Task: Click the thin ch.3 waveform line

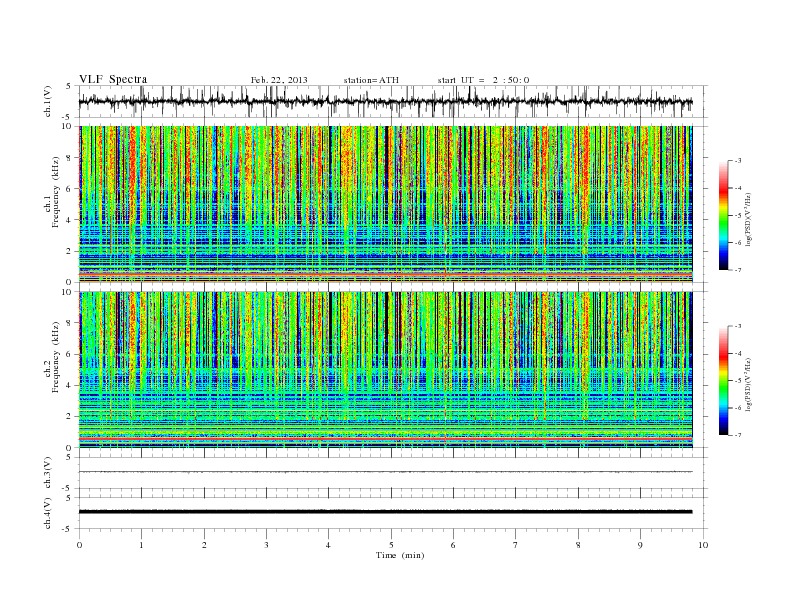Action: coord(385,472)
